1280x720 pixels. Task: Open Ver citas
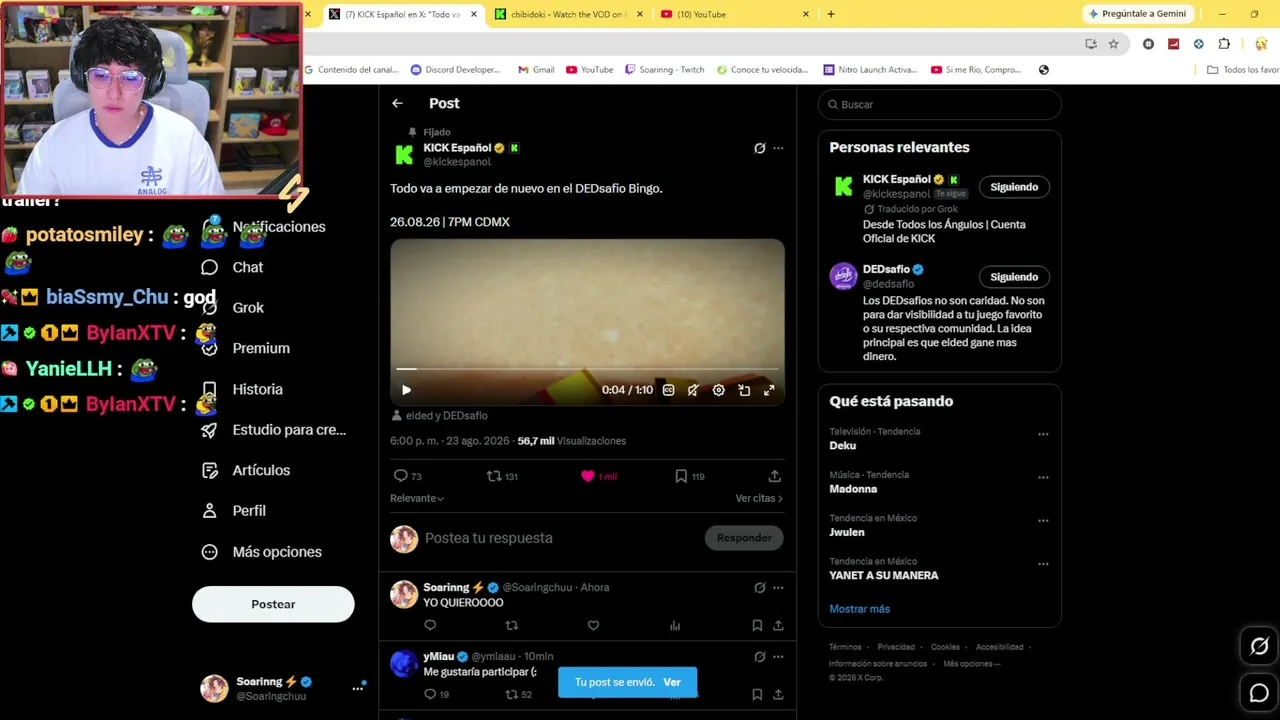pos(759,498)
